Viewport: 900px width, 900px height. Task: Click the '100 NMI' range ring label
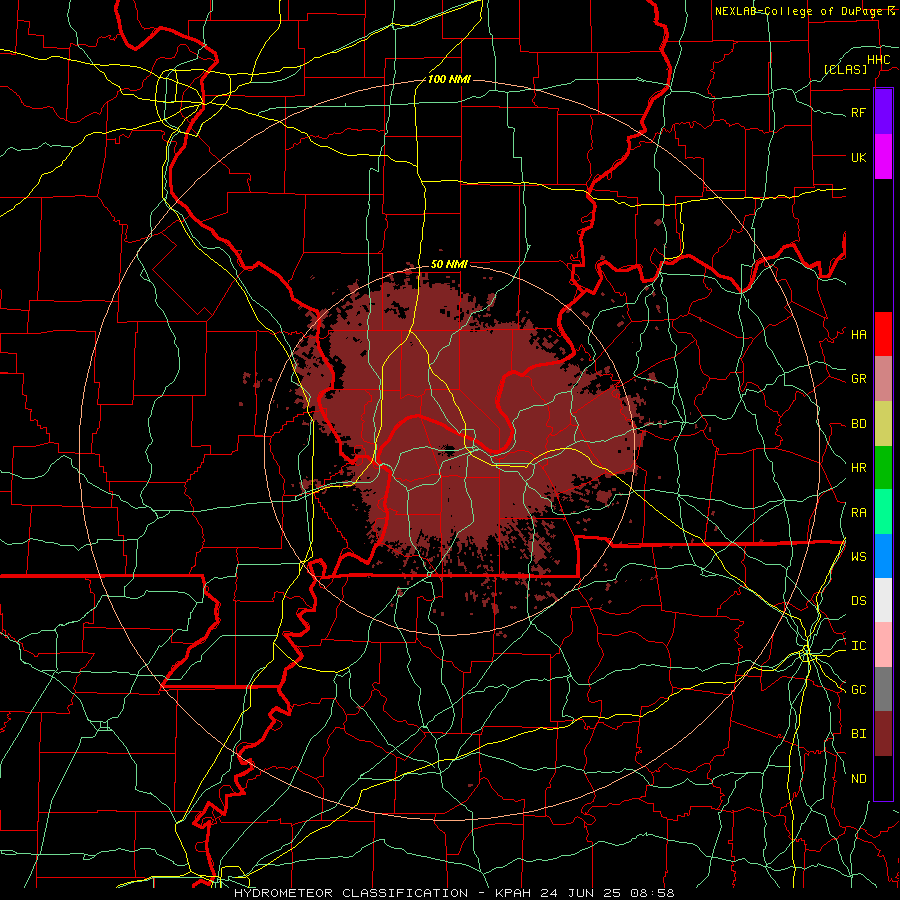click(449, 79)
